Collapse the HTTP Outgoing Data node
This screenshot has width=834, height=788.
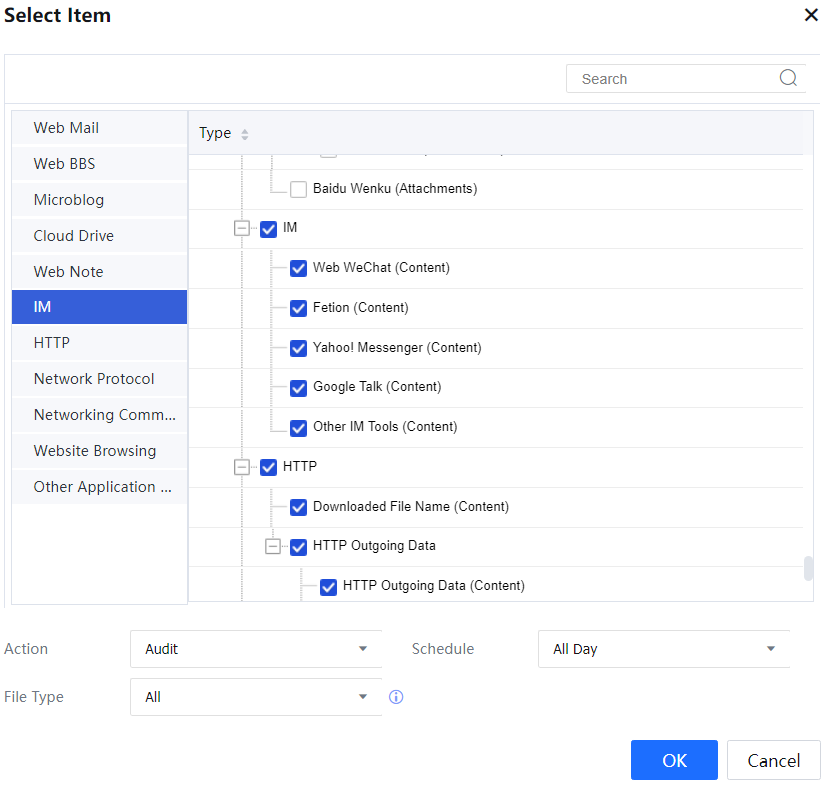click(x=271, y=547)
